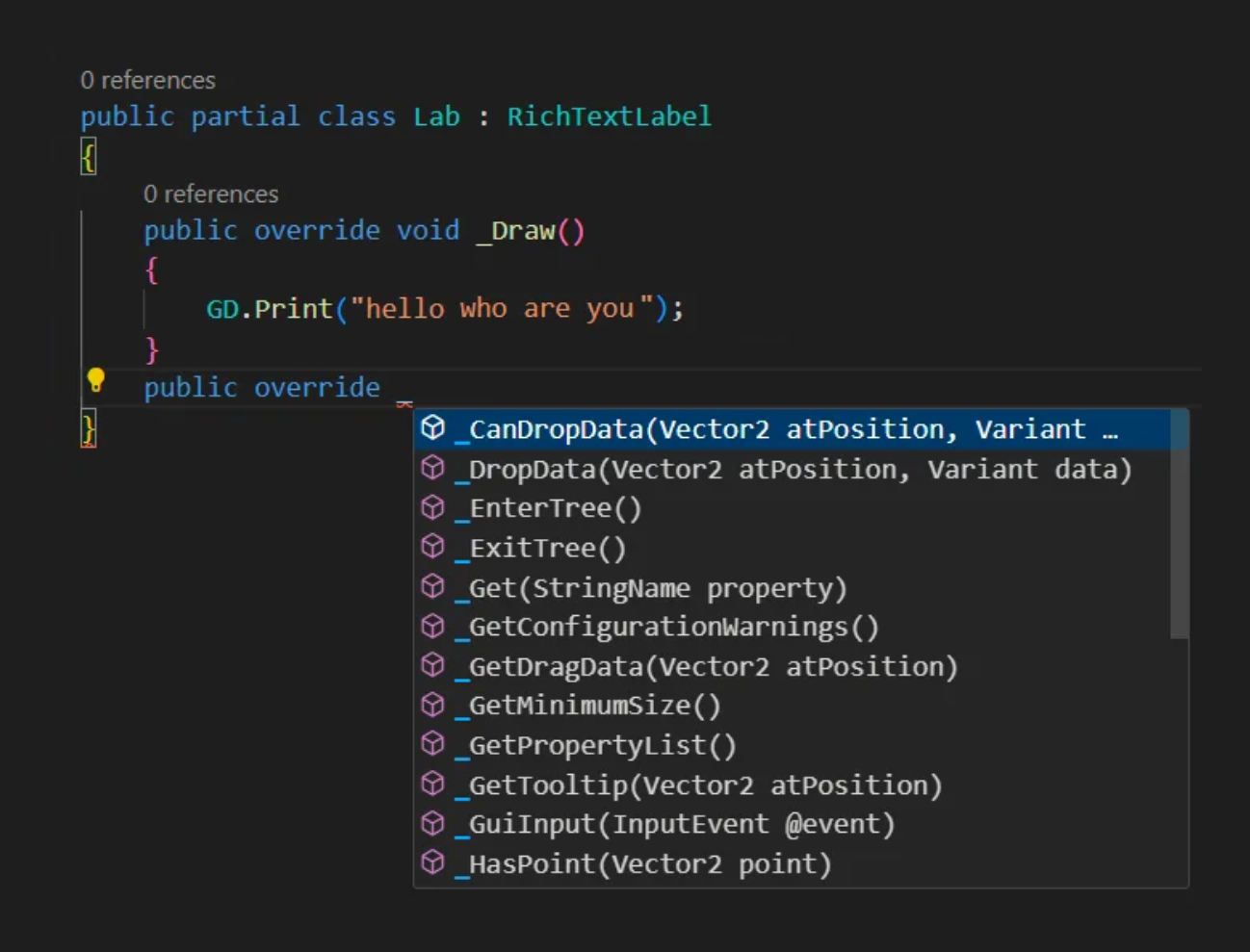Select _GetDragData(Vector2 atPosition) completion
The height and width of the screenshot is (952, 1250).
793,666
